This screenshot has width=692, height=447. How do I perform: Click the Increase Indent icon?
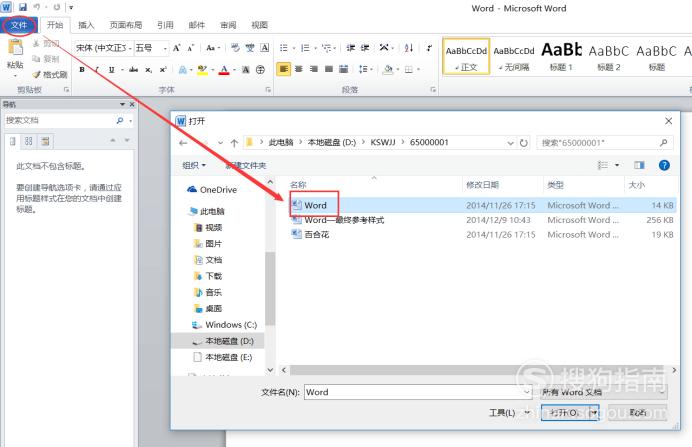click(x=365, y=48)
